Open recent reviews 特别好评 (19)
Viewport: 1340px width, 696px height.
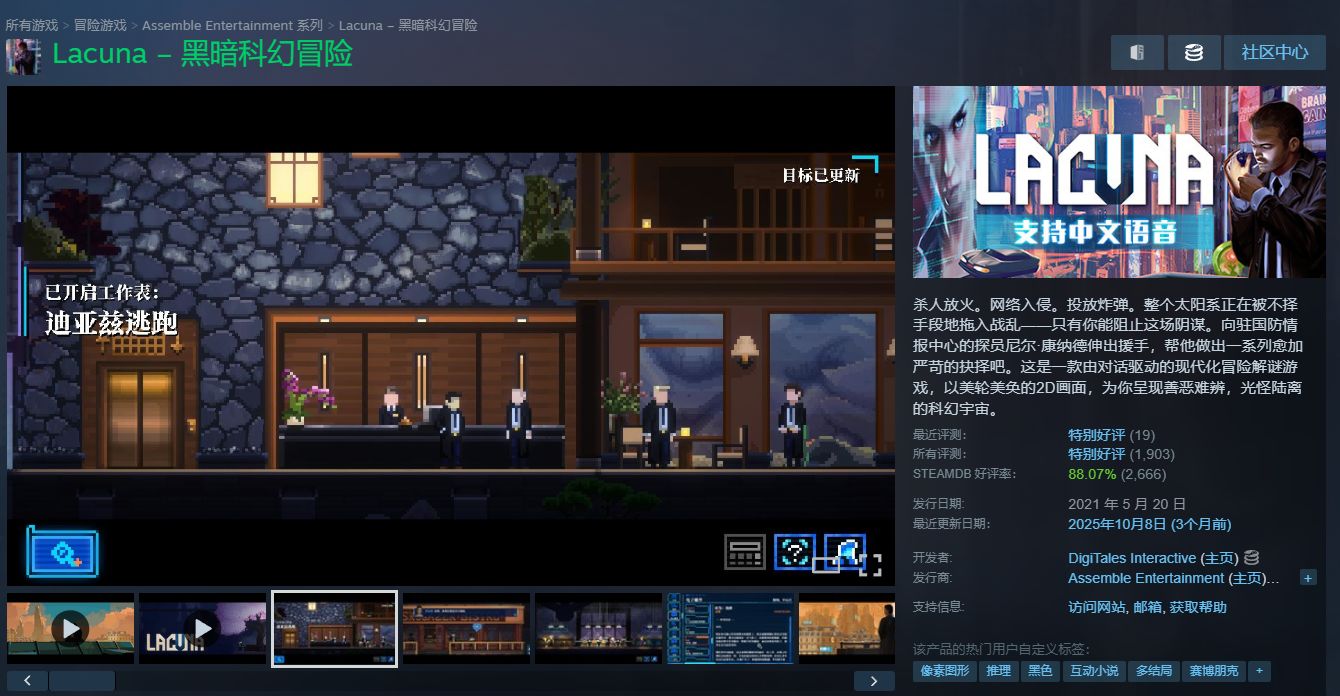click(1111, 435)
